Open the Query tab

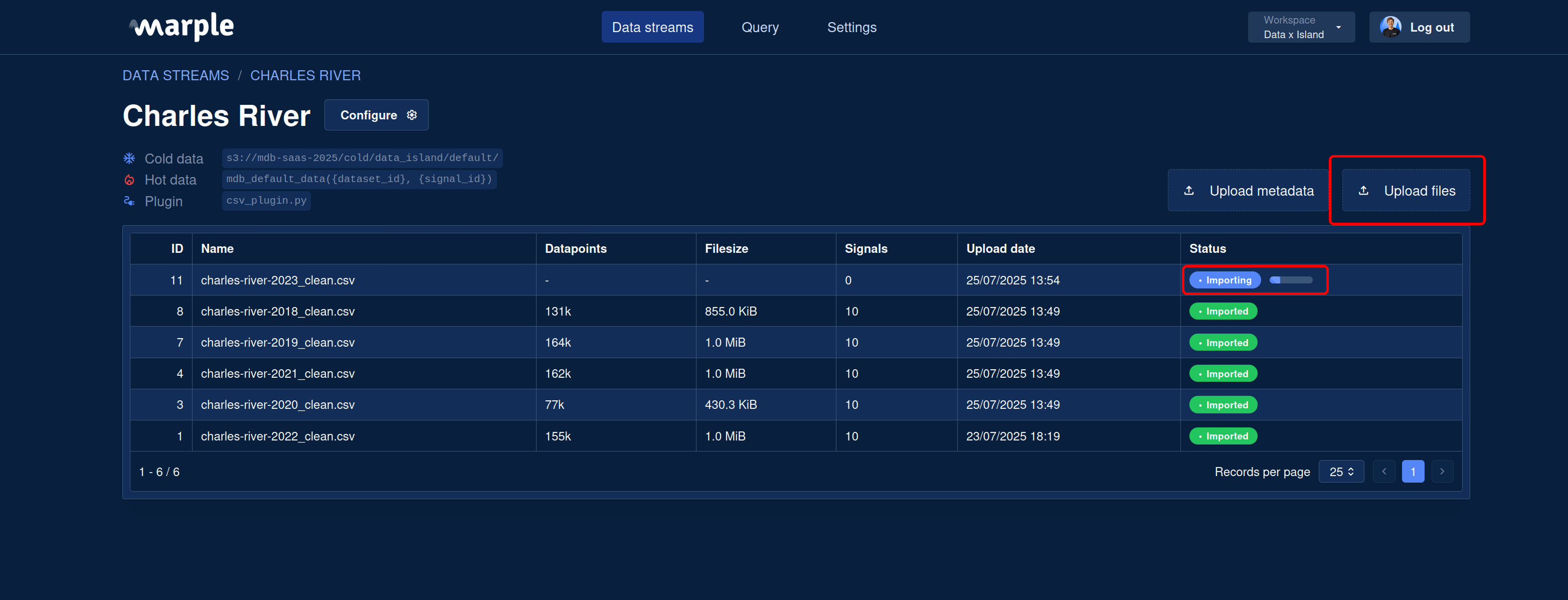pos(760,28)
